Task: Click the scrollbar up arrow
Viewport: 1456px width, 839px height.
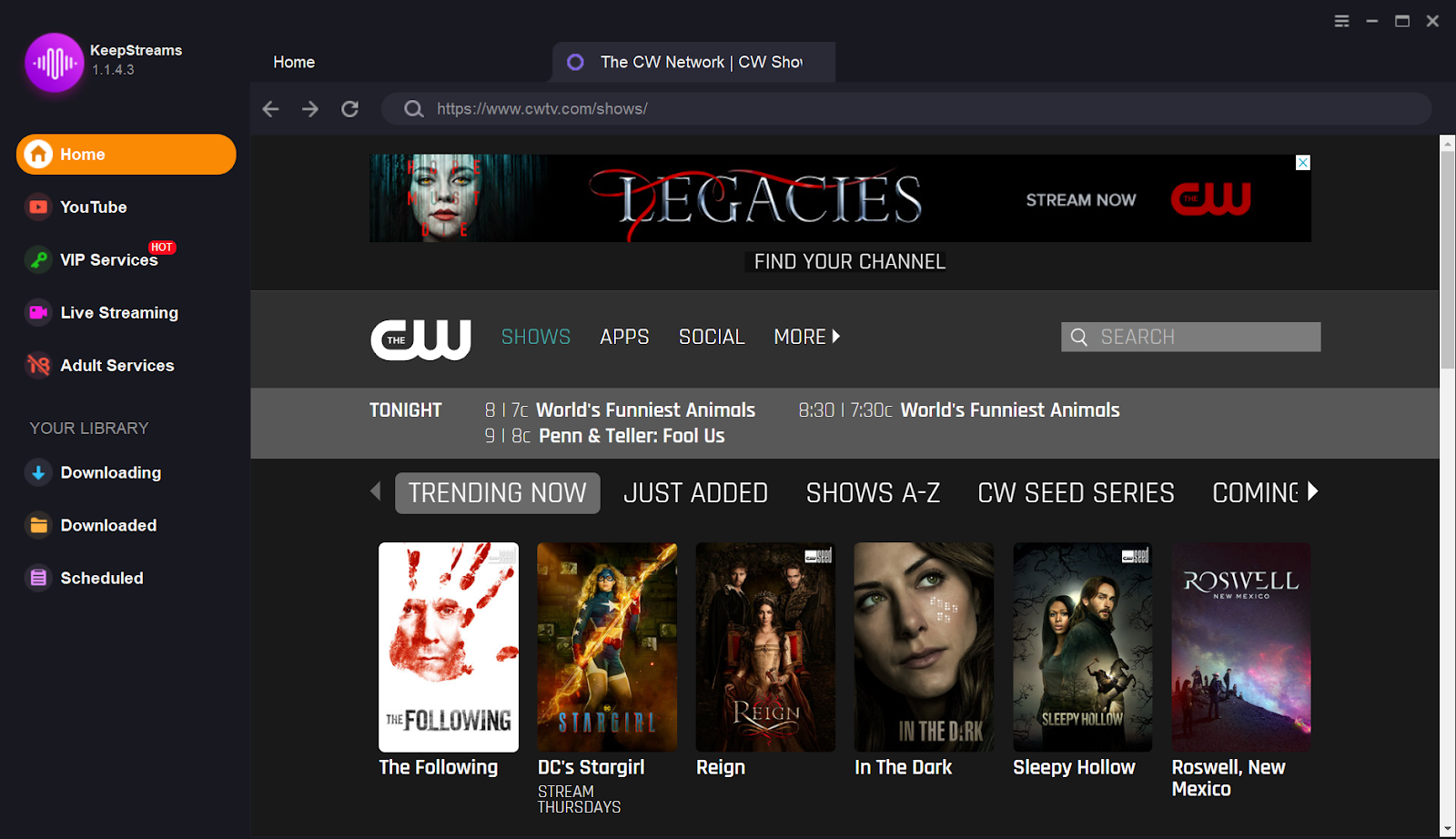Action: coord(1448,143)
